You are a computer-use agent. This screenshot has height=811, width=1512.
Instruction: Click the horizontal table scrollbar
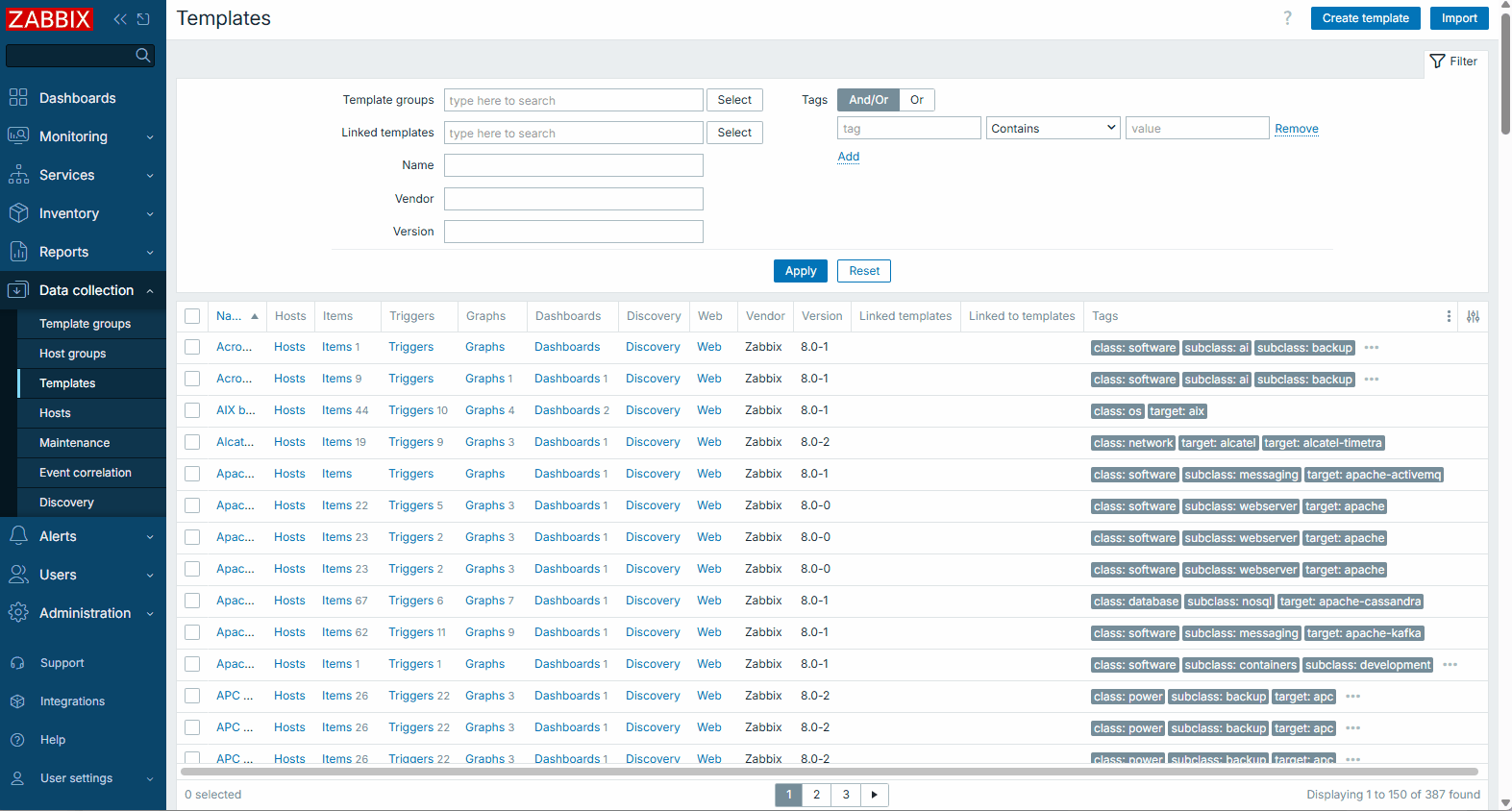coord(829,772)
